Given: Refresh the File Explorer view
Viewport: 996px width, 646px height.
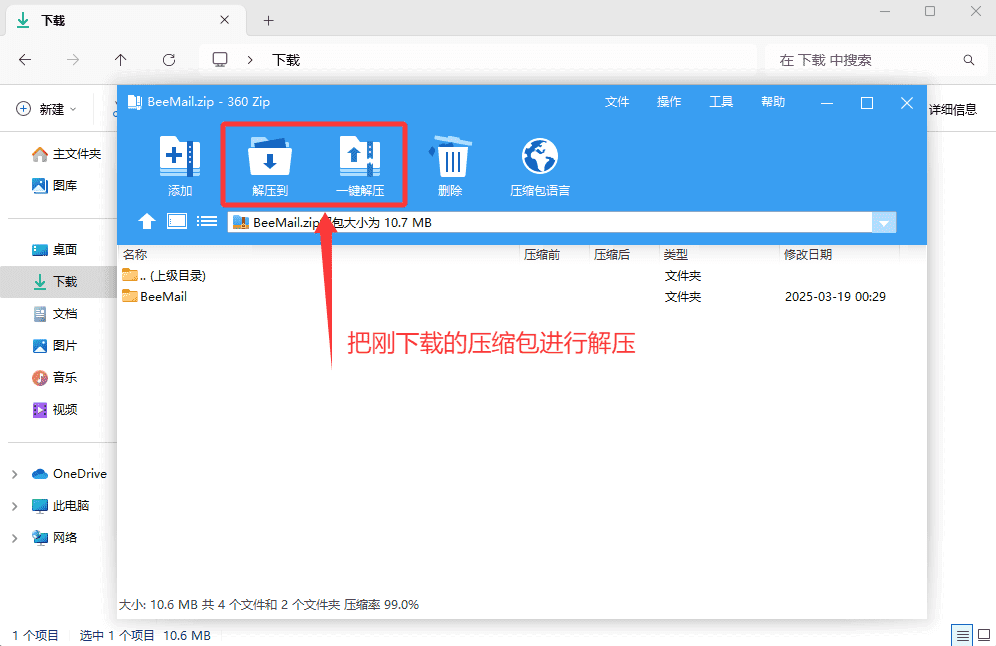Looking at the screenshot, I should coord(169,60).
